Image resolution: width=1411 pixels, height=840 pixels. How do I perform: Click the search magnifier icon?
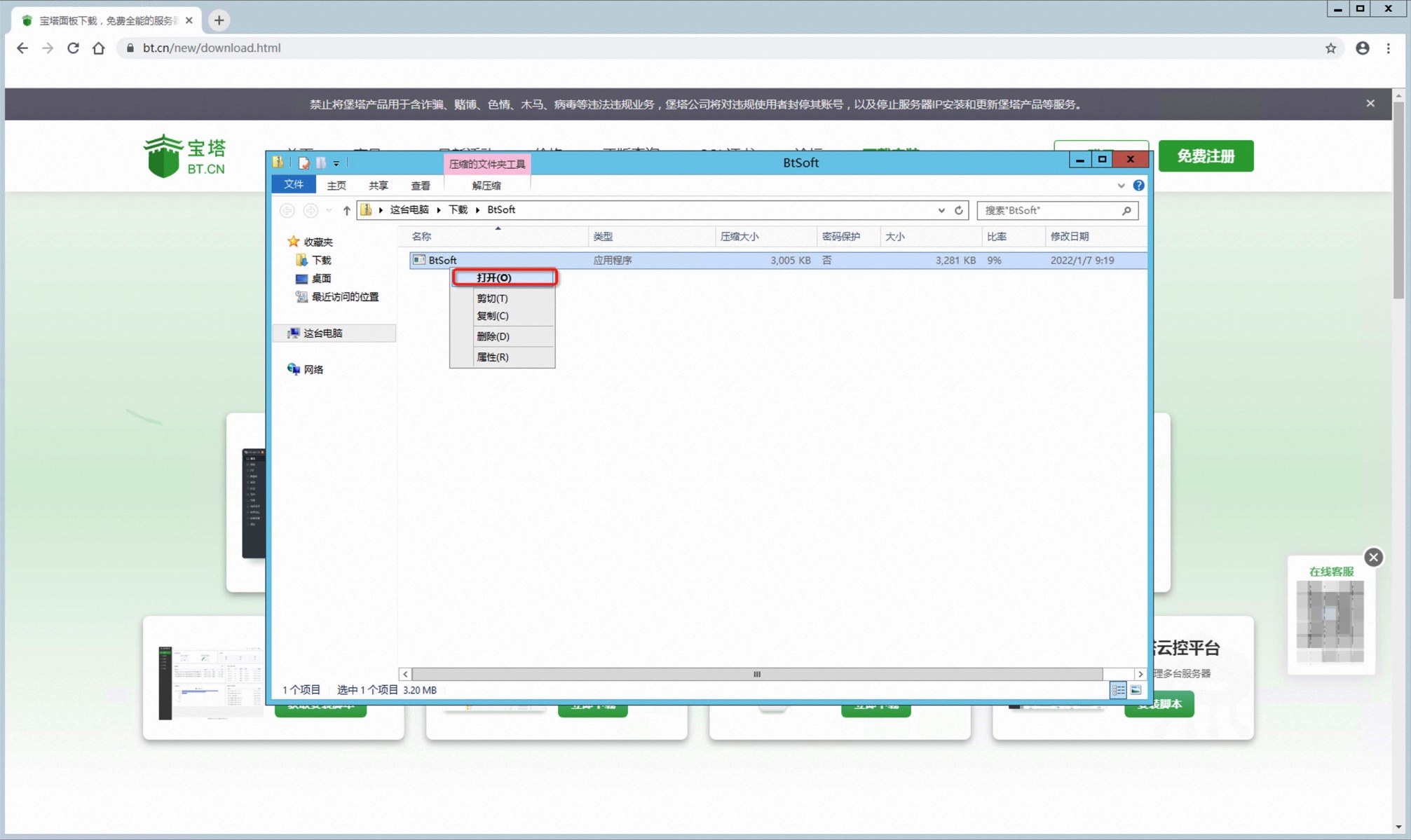1126,210
